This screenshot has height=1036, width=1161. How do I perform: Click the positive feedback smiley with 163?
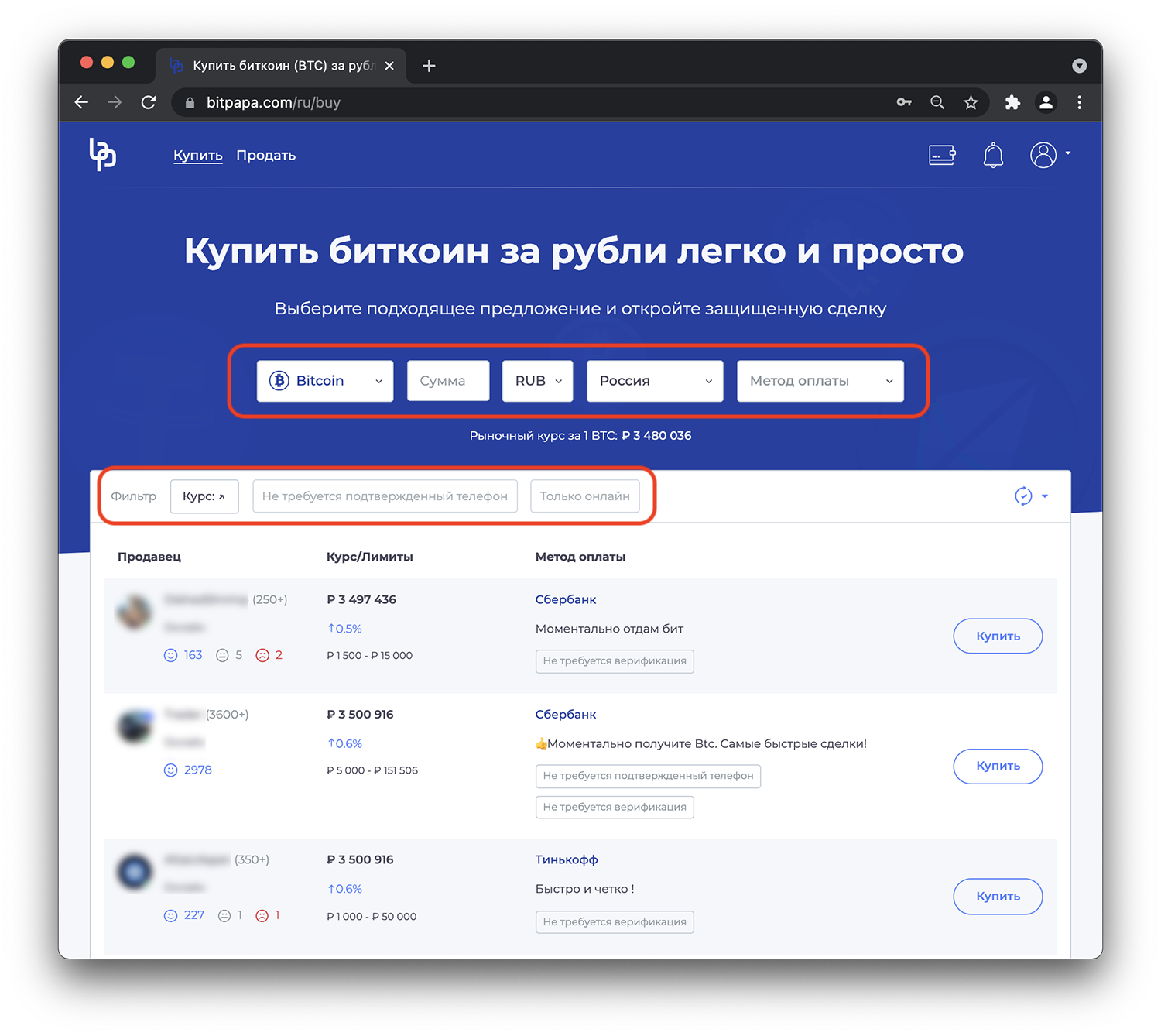click(171, 655)
